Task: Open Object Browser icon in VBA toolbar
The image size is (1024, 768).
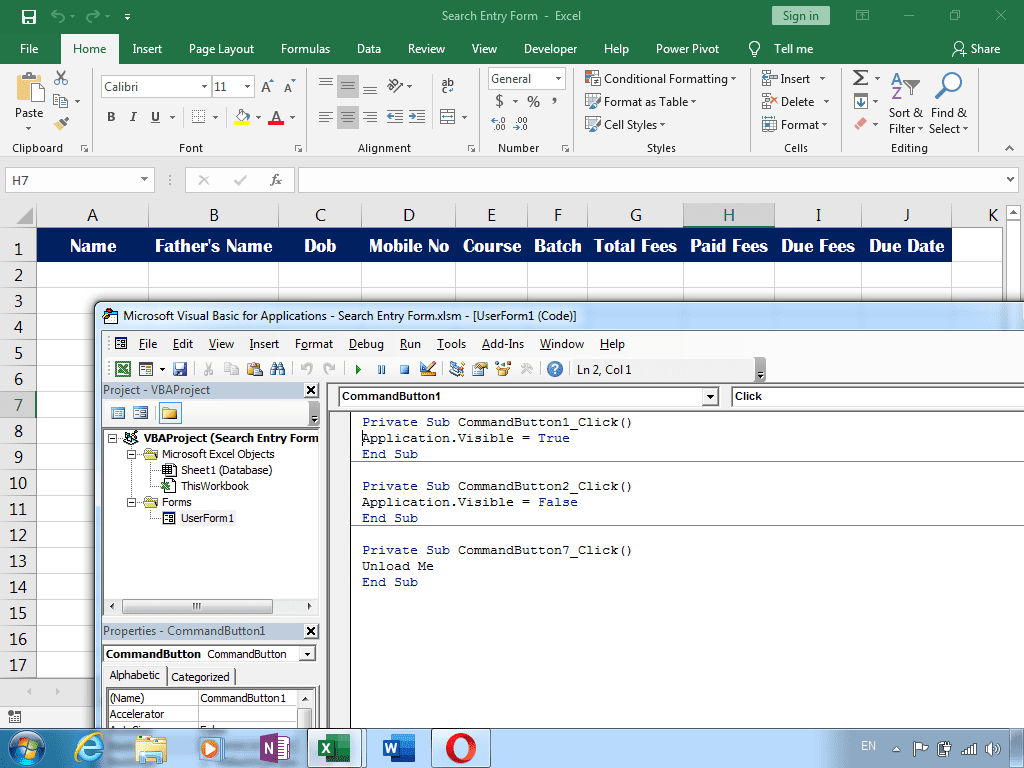Action: (x=503, y=369)
